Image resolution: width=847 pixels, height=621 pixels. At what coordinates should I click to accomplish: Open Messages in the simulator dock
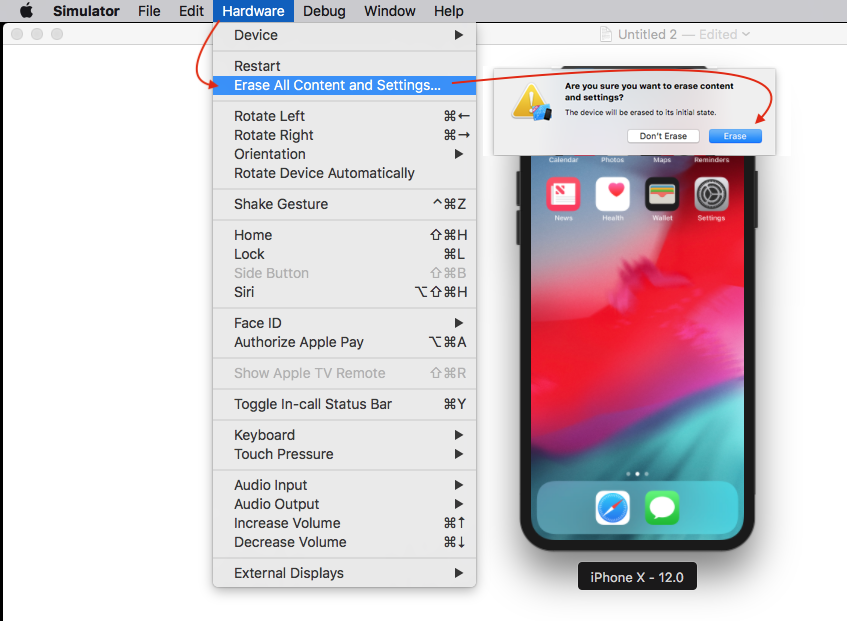(x=662, y=508)
